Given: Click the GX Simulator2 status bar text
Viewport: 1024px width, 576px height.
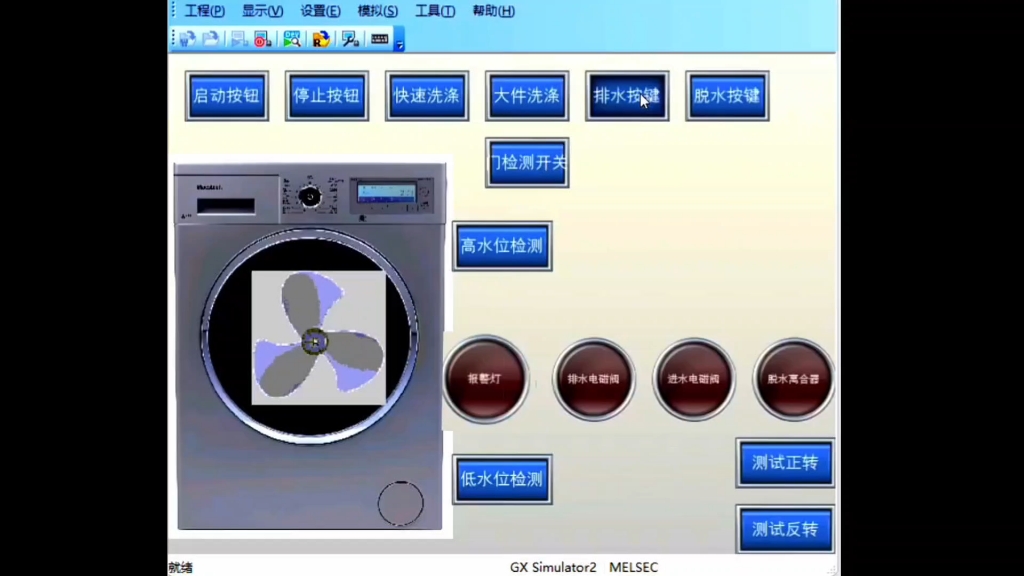Looking at the screenshot, I should pyautogui.click(x=553, y=568).
